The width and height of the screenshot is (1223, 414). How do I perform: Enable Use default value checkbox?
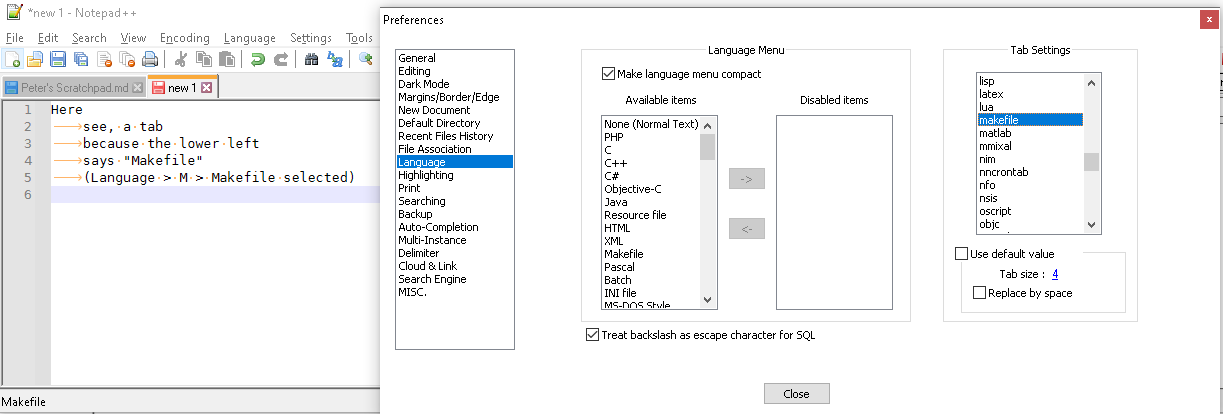click(962, 254)
